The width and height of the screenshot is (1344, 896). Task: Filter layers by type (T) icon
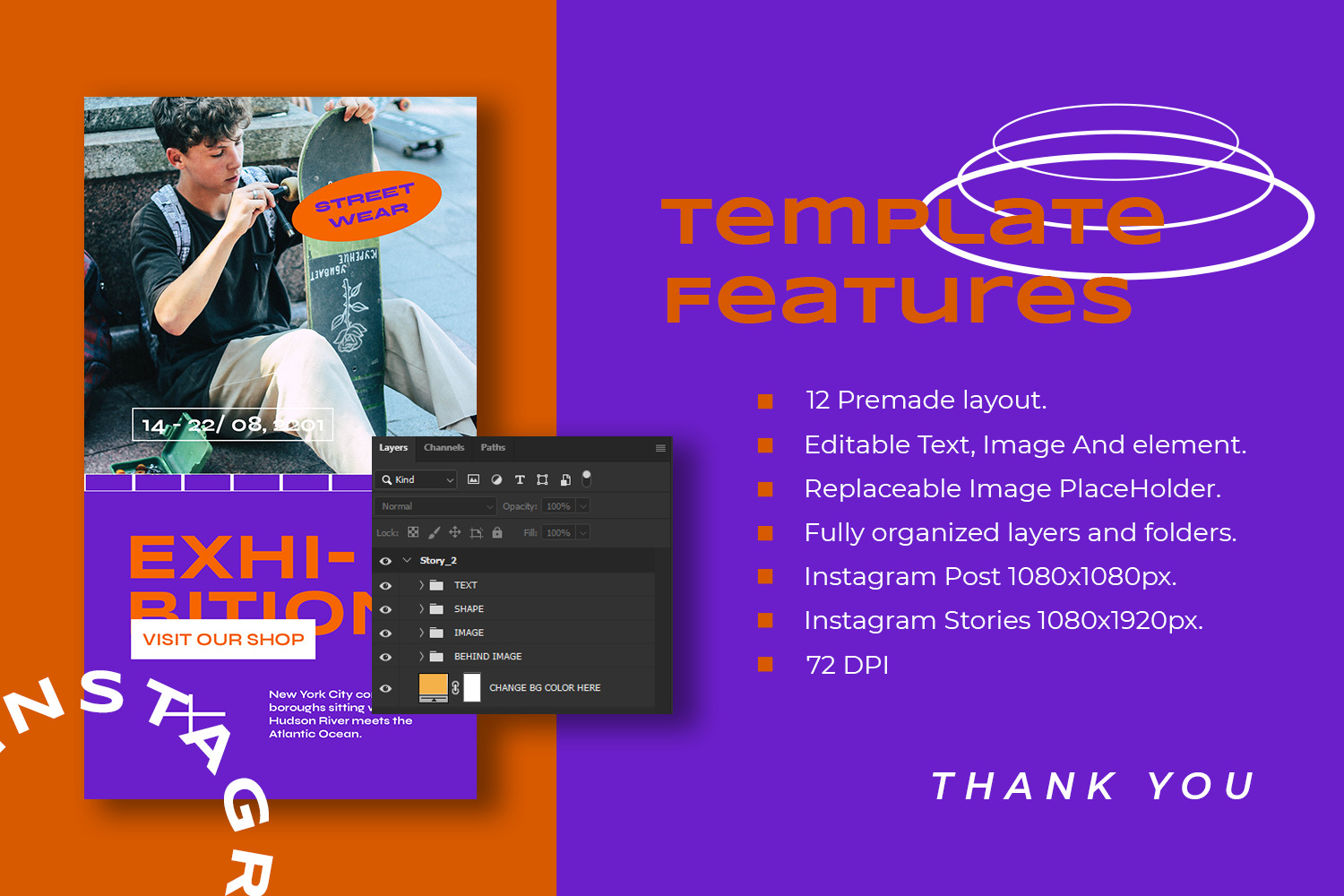[520, 479]
